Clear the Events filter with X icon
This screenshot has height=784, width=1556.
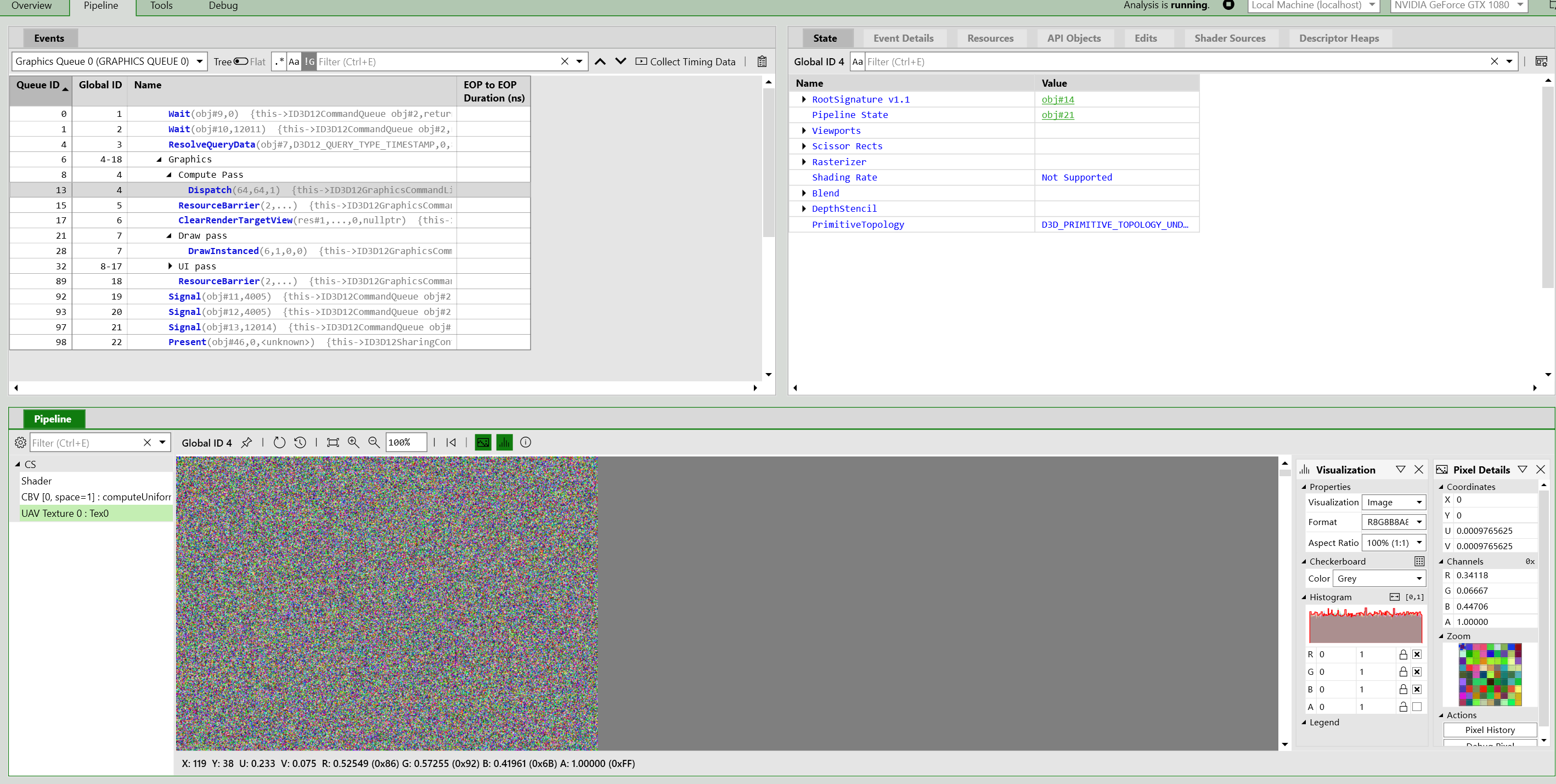click(565, 61)
